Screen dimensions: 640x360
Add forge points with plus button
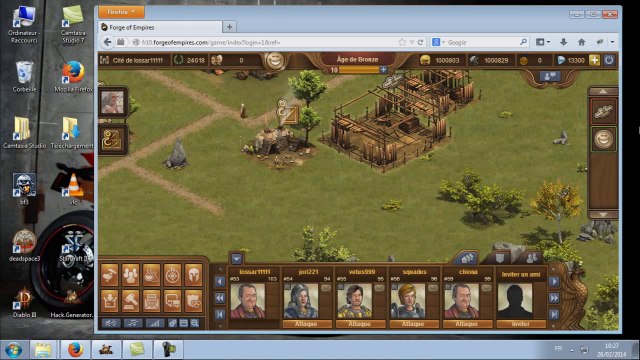pyautogui.click(x=383, y=70)
